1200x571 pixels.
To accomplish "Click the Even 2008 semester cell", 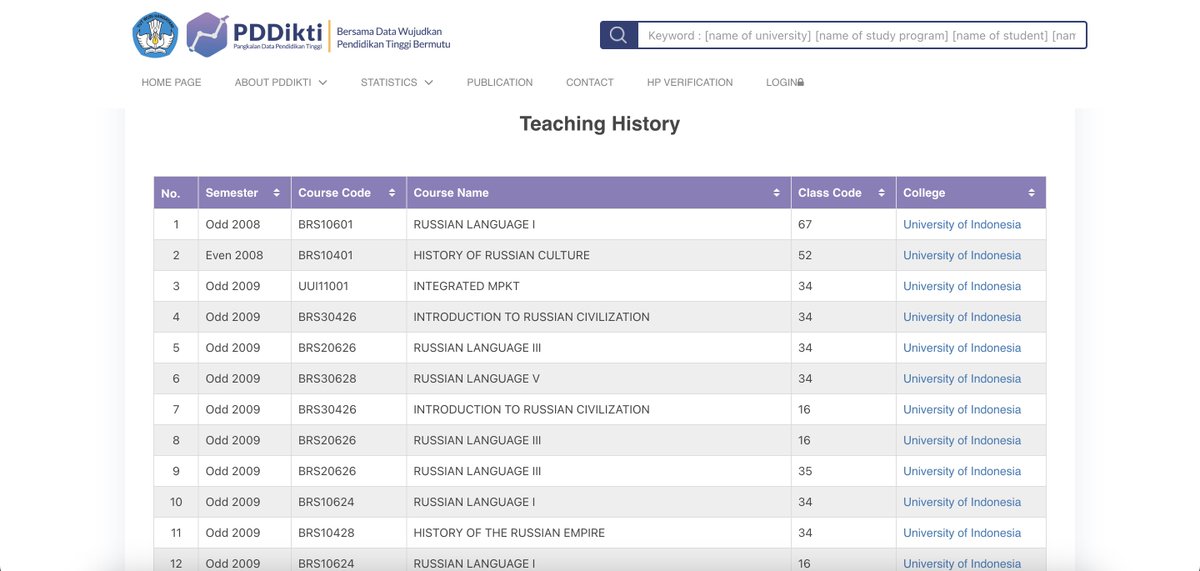I will point(244,255).
